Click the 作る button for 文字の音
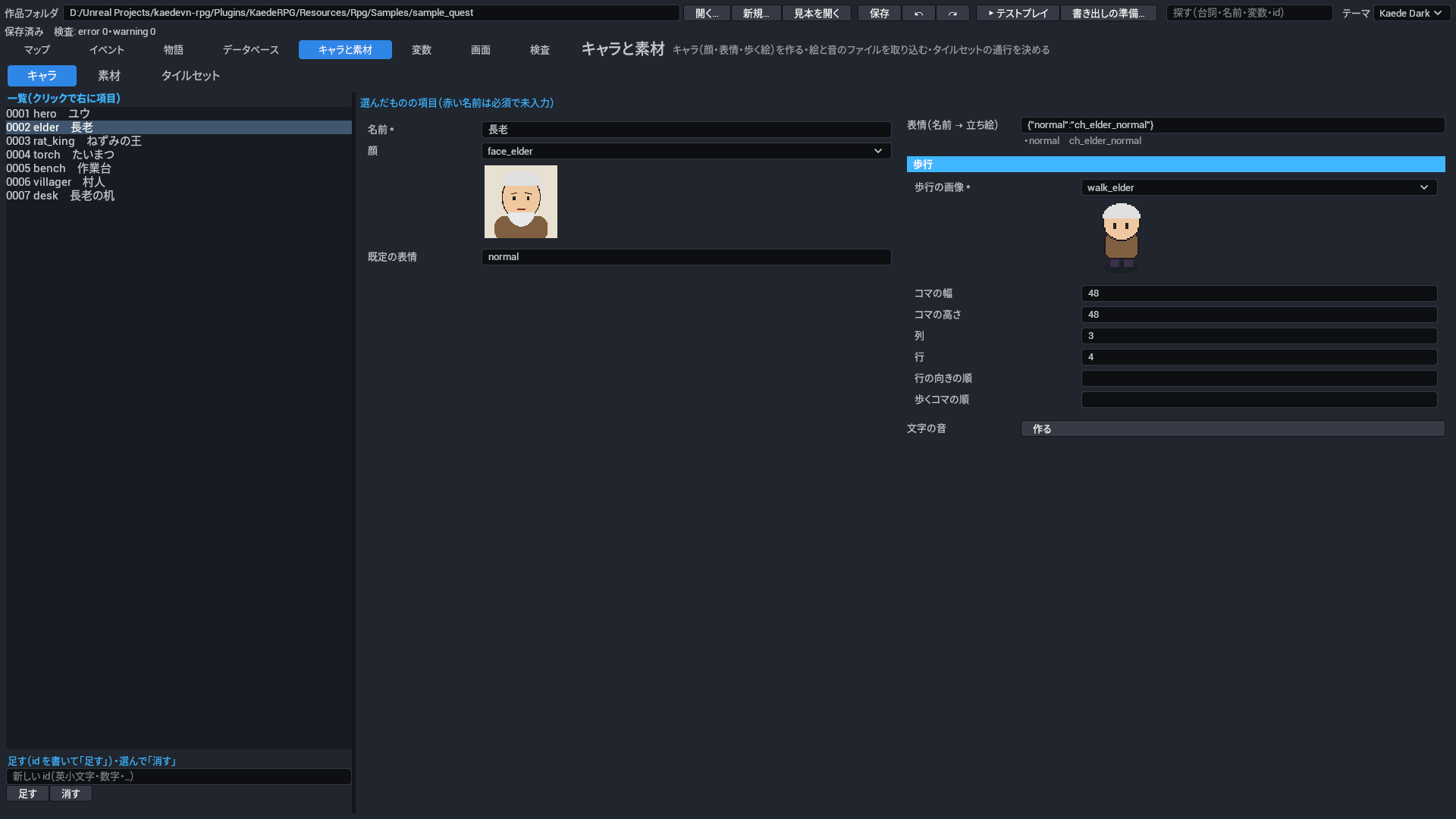This screenshot has width=1456, height=819. click(1232, 428)
